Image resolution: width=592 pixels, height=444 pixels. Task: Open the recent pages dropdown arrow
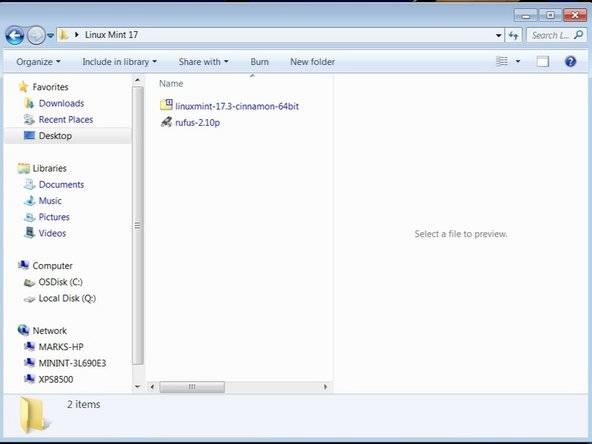click(50, 35)
